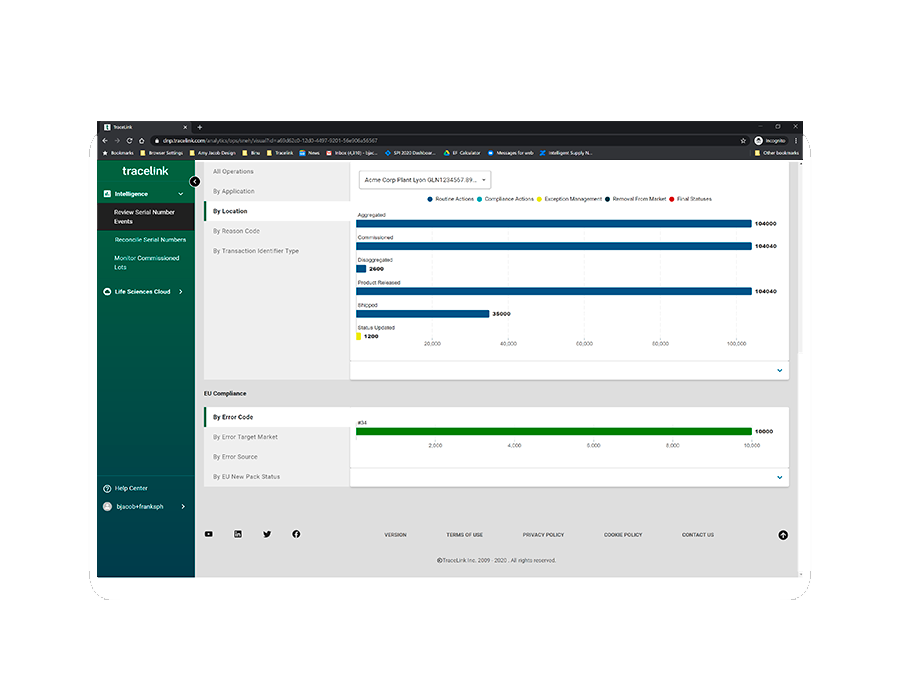
Task: Open the Intelligent Supply N... bookmark
Action: [x=566, y=153]
